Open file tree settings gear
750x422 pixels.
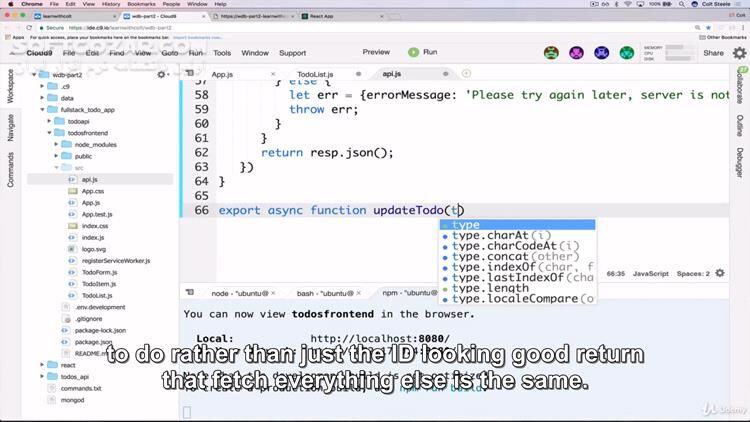(x=162, y=74)
